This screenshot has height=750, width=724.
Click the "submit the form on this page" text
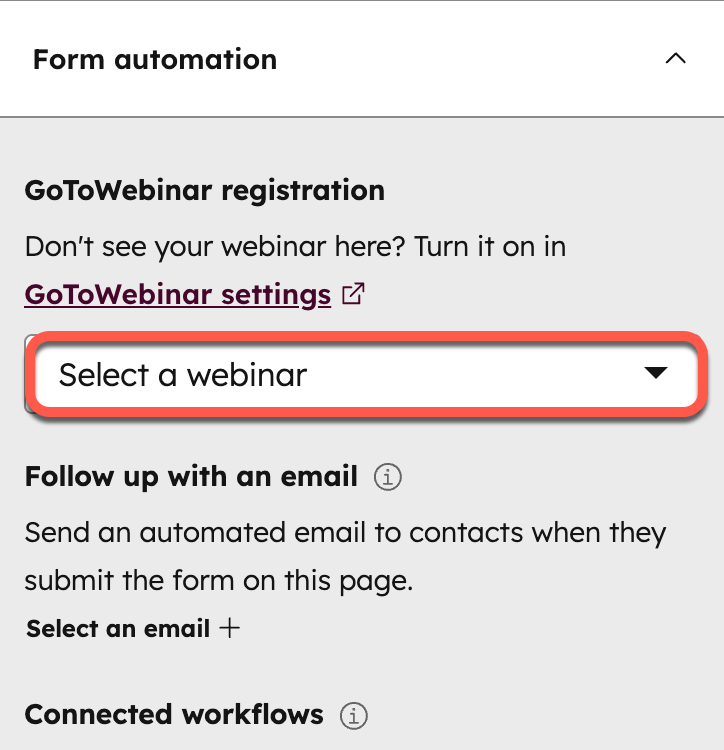pos(218,581)
